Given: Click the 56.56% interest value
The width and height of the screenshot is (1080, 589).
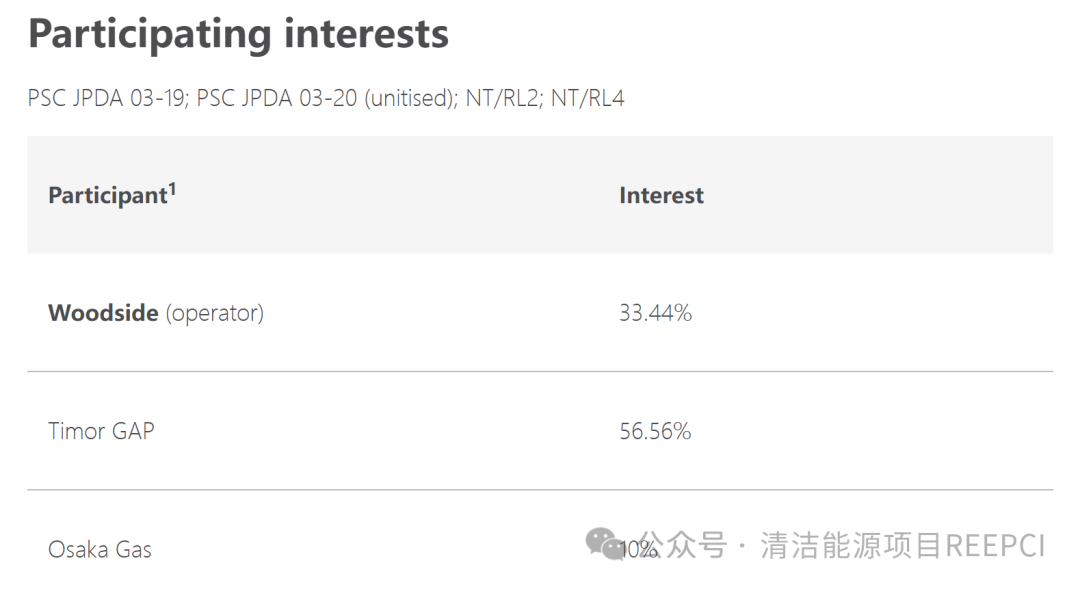Looking at the screenshot, I should pos(655,431).
